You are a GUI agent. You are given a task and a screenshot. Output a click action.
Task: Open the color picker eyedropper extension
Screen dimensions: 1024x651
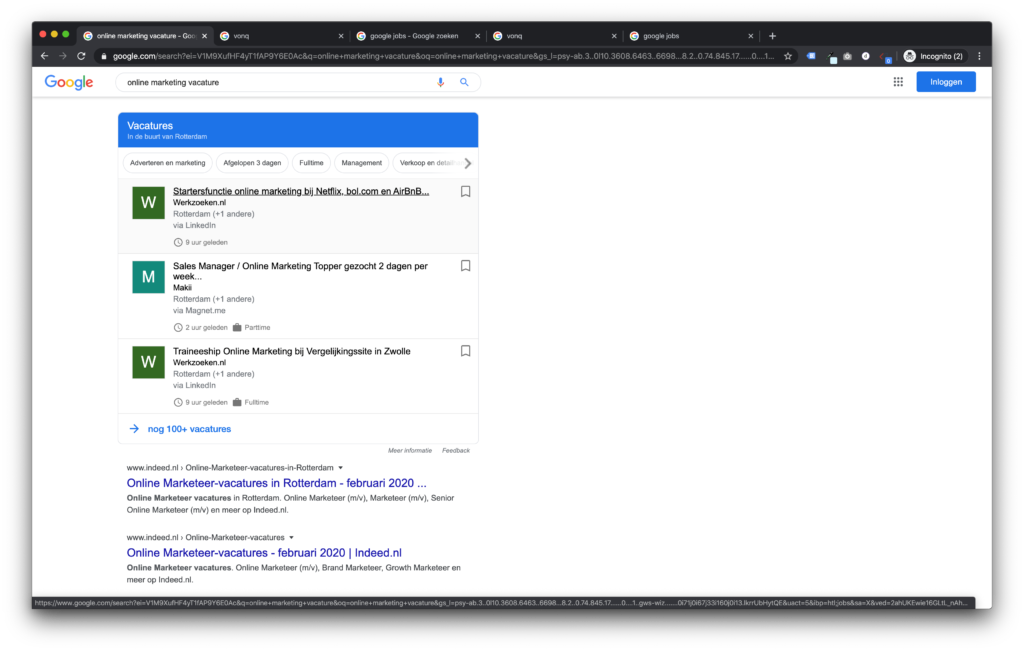(833, 57)
